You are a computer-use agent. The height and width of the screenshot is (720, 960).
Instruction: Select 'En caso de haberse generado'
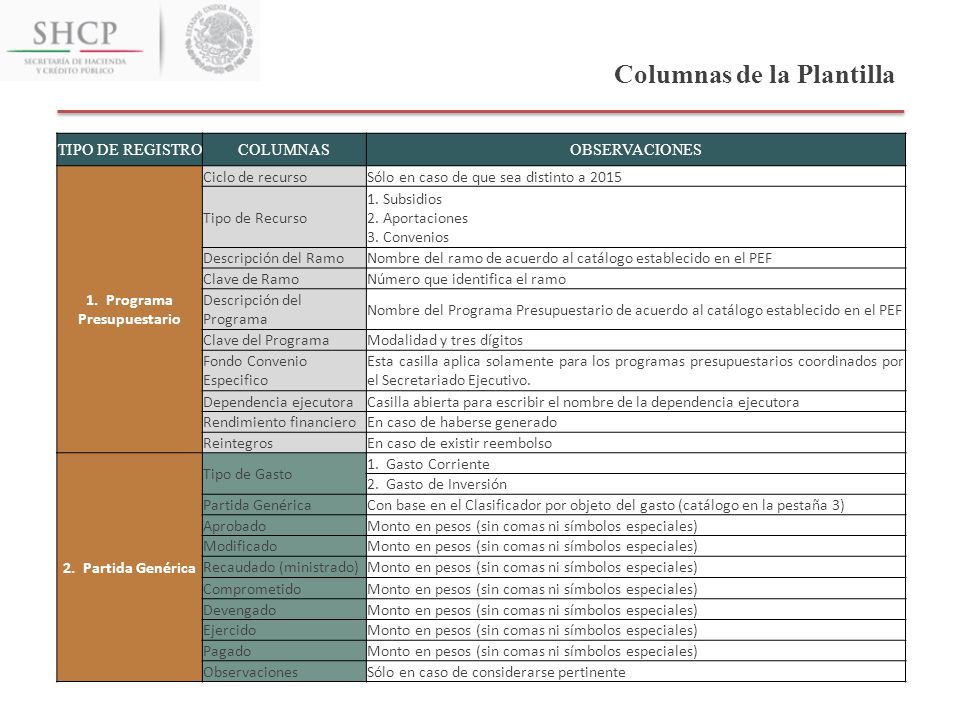tap(462, 422)
